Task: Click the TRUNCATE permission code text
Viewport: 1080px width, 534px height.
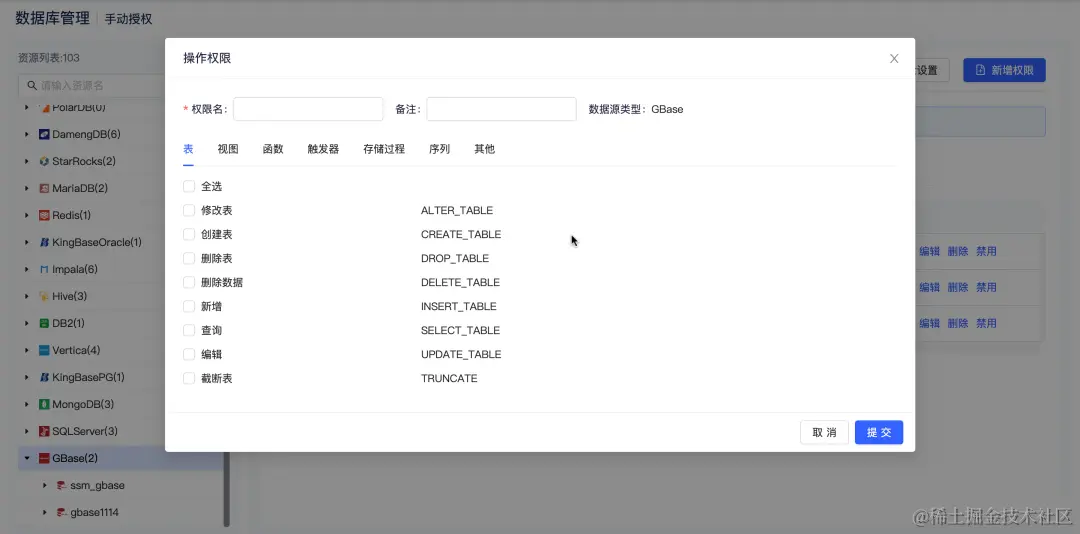Action: [x=449, y=378]
